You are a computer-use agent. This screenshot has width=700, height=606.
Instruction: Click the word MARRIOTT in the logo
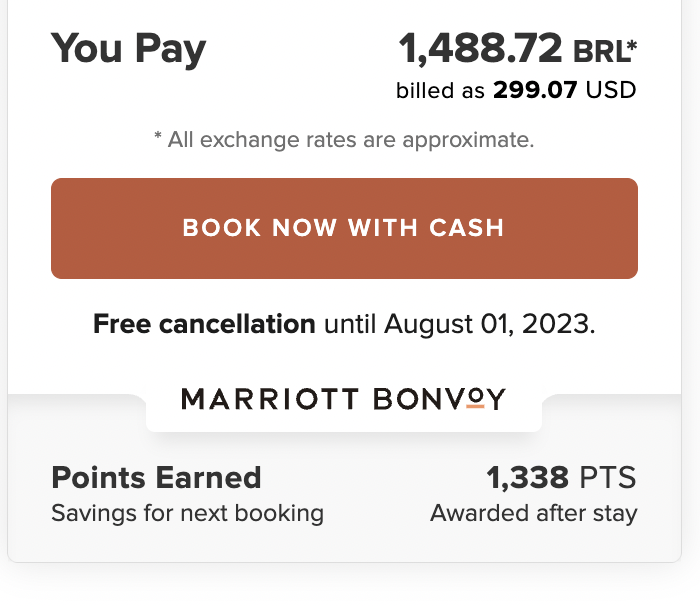pyautogui.click(x=269, y=400)
